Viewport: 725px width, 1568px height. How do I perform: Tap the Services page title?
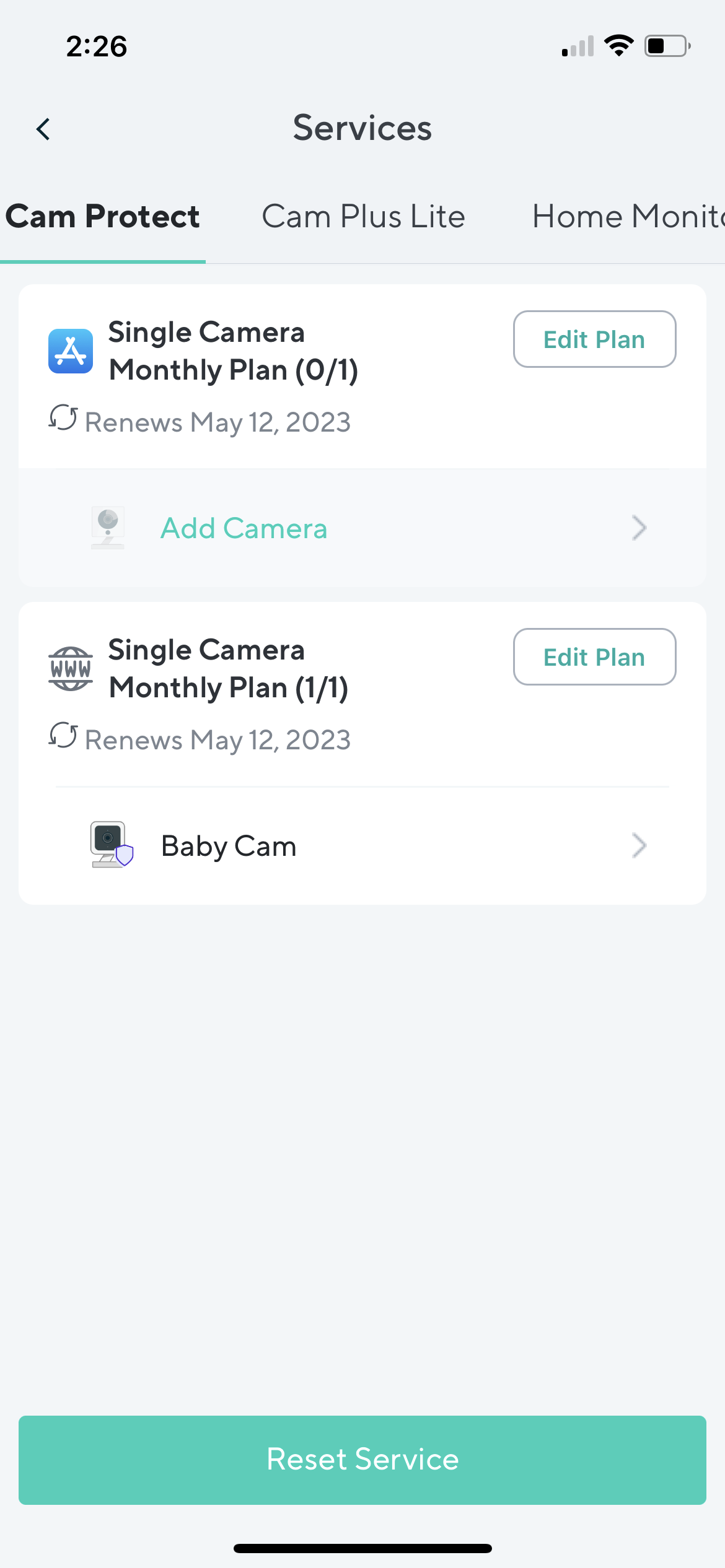(362, 128)
